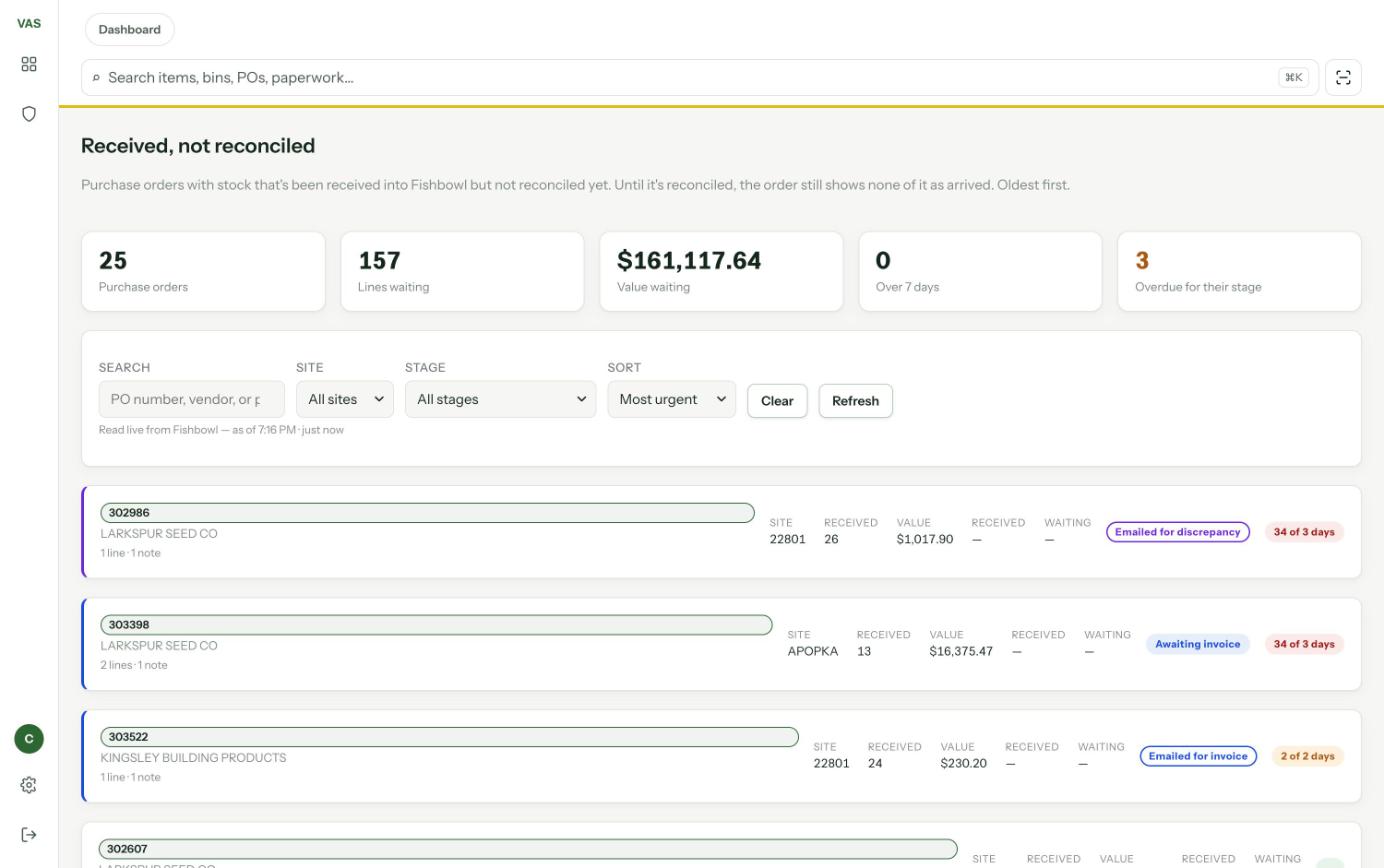
Task: Click value $1,017.90
Action: pos(925,539)
